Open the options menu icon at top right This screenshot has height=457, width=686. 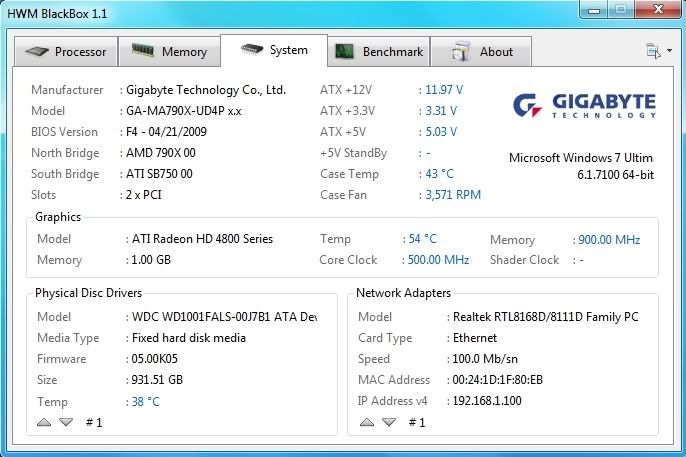pos(654,51)
